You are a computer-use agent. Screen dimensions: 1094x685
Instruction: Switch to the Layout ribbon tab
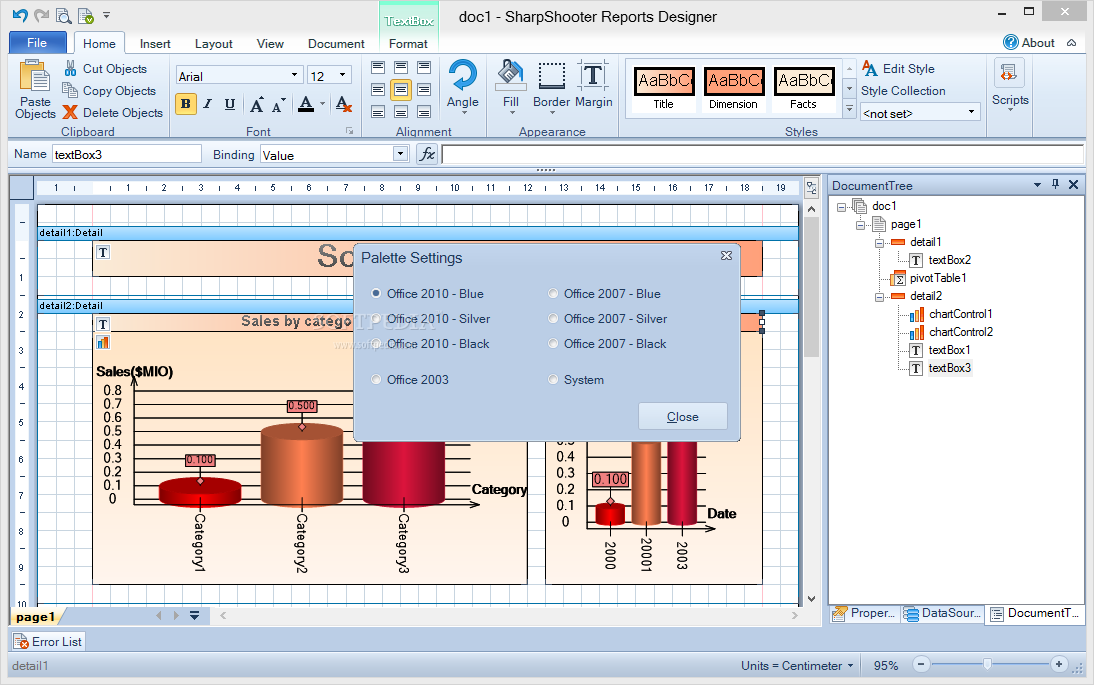coord(213,43)
